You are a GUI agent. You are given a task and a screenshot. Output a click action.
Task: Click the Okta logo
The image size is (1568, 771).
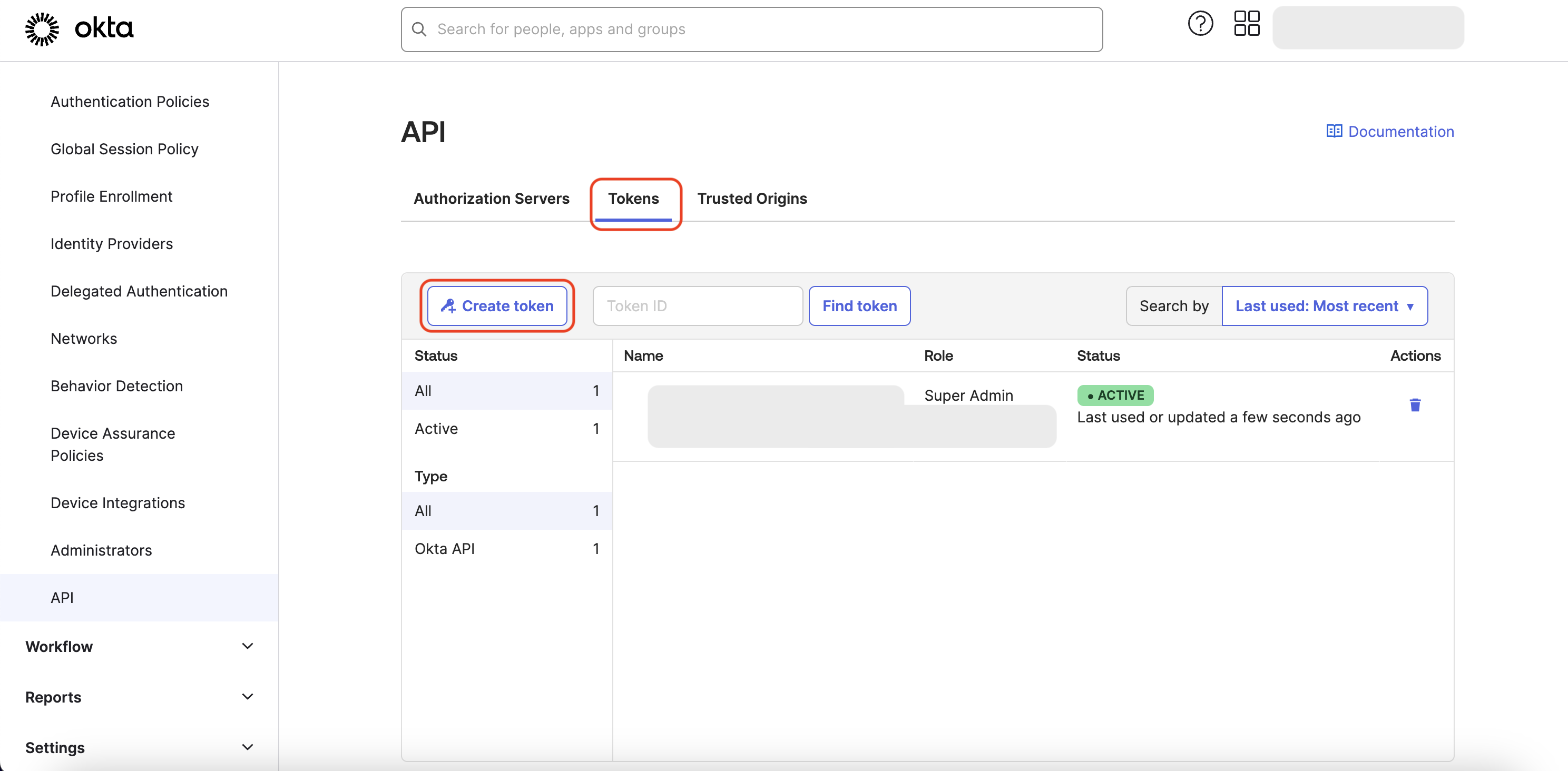pyautogui.click(x=79, y=28)
